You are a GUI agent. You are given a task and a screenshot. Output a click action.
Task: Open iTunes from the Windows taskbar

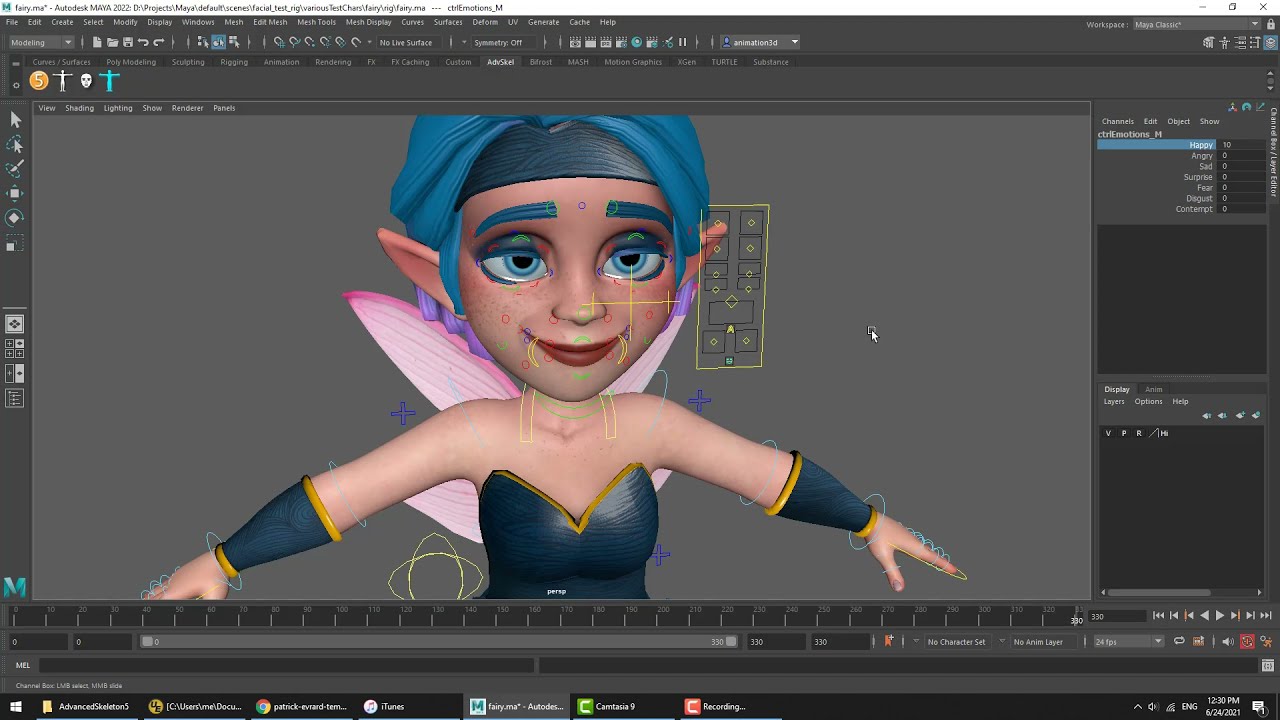[384, 706]
